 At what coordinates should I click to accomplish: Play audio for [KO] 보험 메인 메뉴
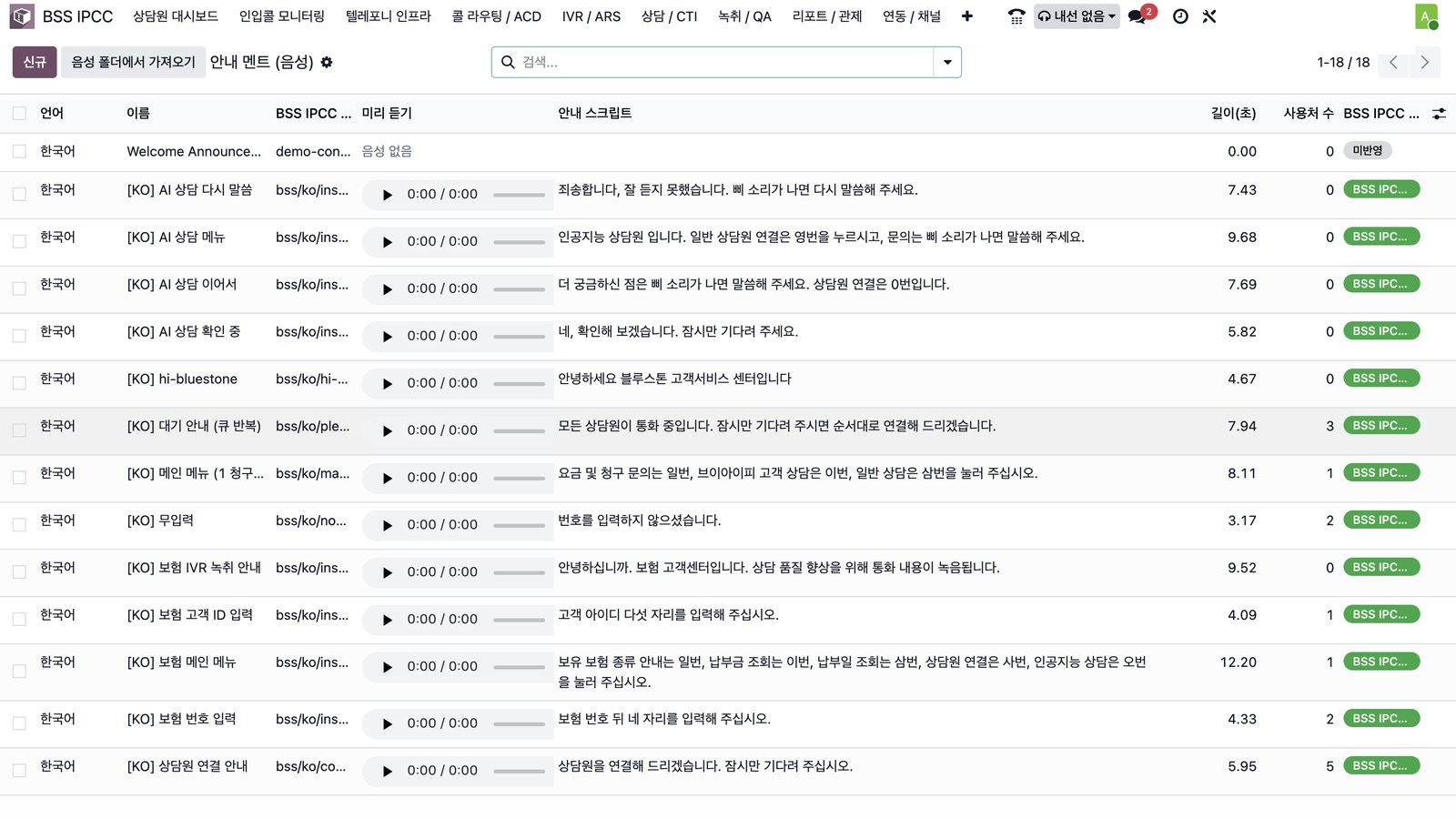point(387,668)
